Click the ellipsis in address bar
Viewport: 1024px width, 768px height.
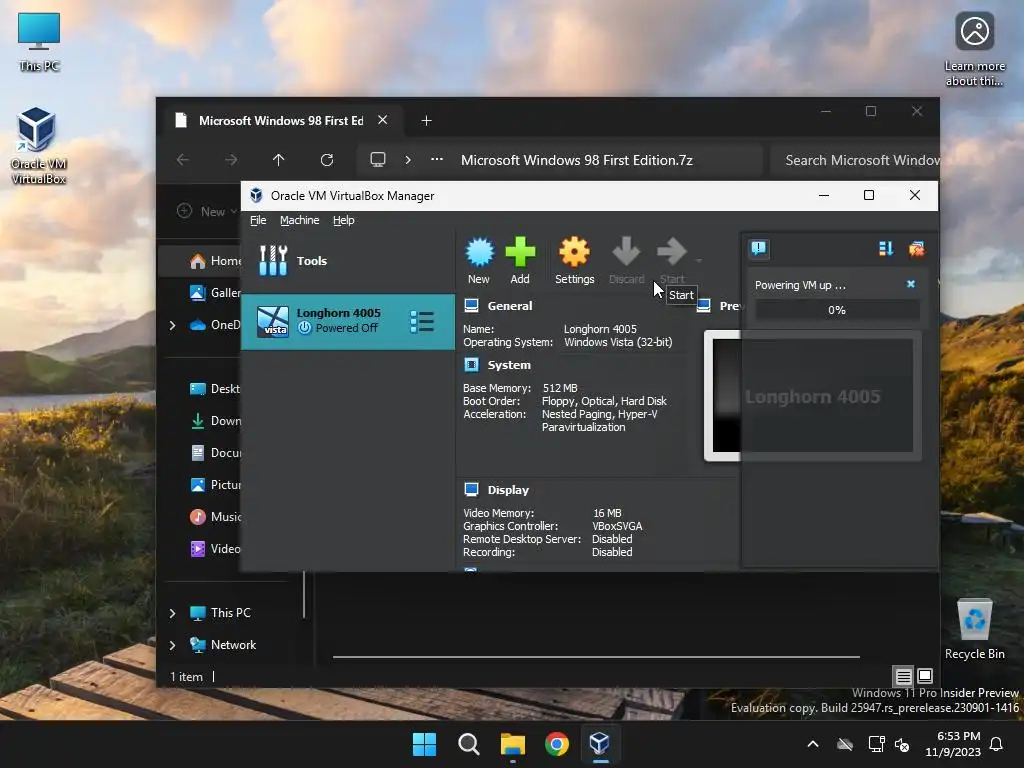tap(437, 159)
